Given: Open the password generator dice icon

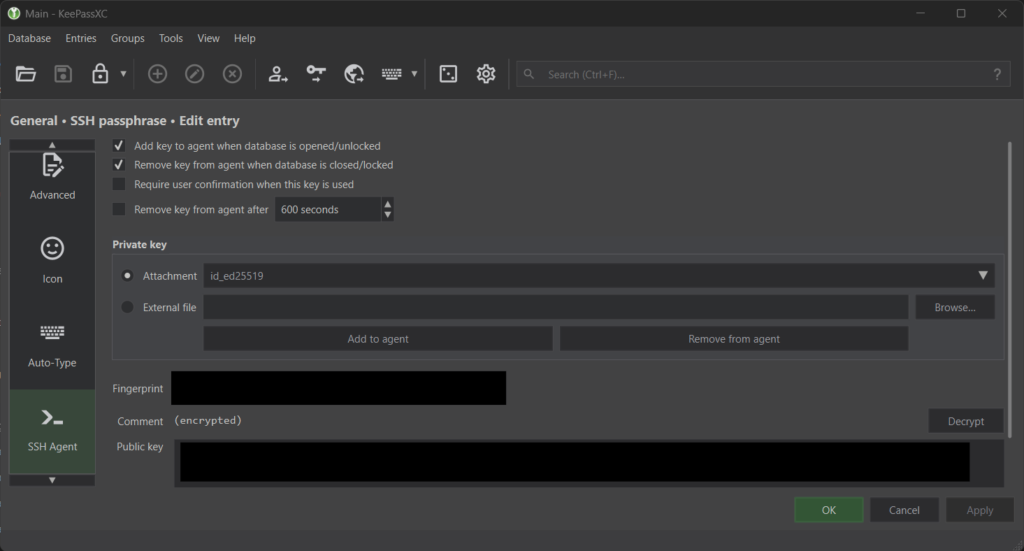Looking at the screenshot, I should point(448,74).
